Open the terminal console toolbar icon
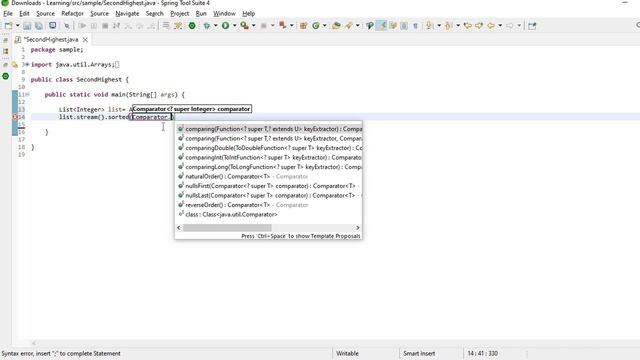This screenshot has width=640, height=360. click(x=53, y=25)
